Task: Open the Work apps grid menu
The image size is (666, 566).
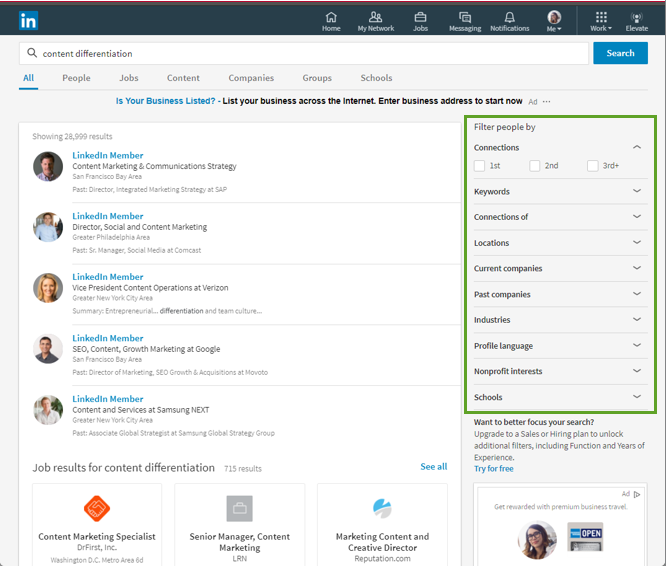Action: (601, 21)
